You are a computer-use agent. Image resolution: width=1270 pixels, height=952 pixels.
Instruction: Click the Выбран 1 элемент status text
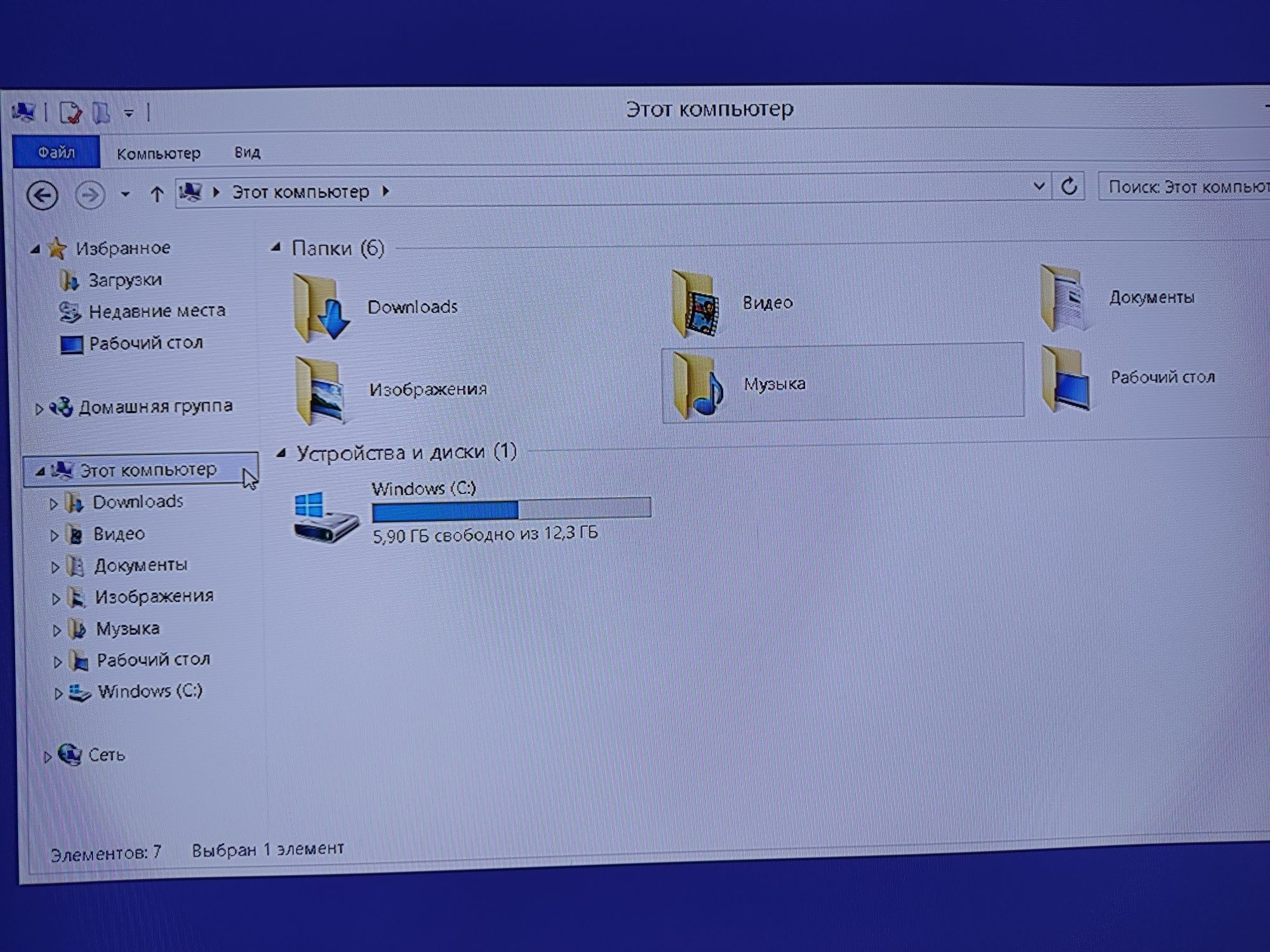(x=268, y=849)
